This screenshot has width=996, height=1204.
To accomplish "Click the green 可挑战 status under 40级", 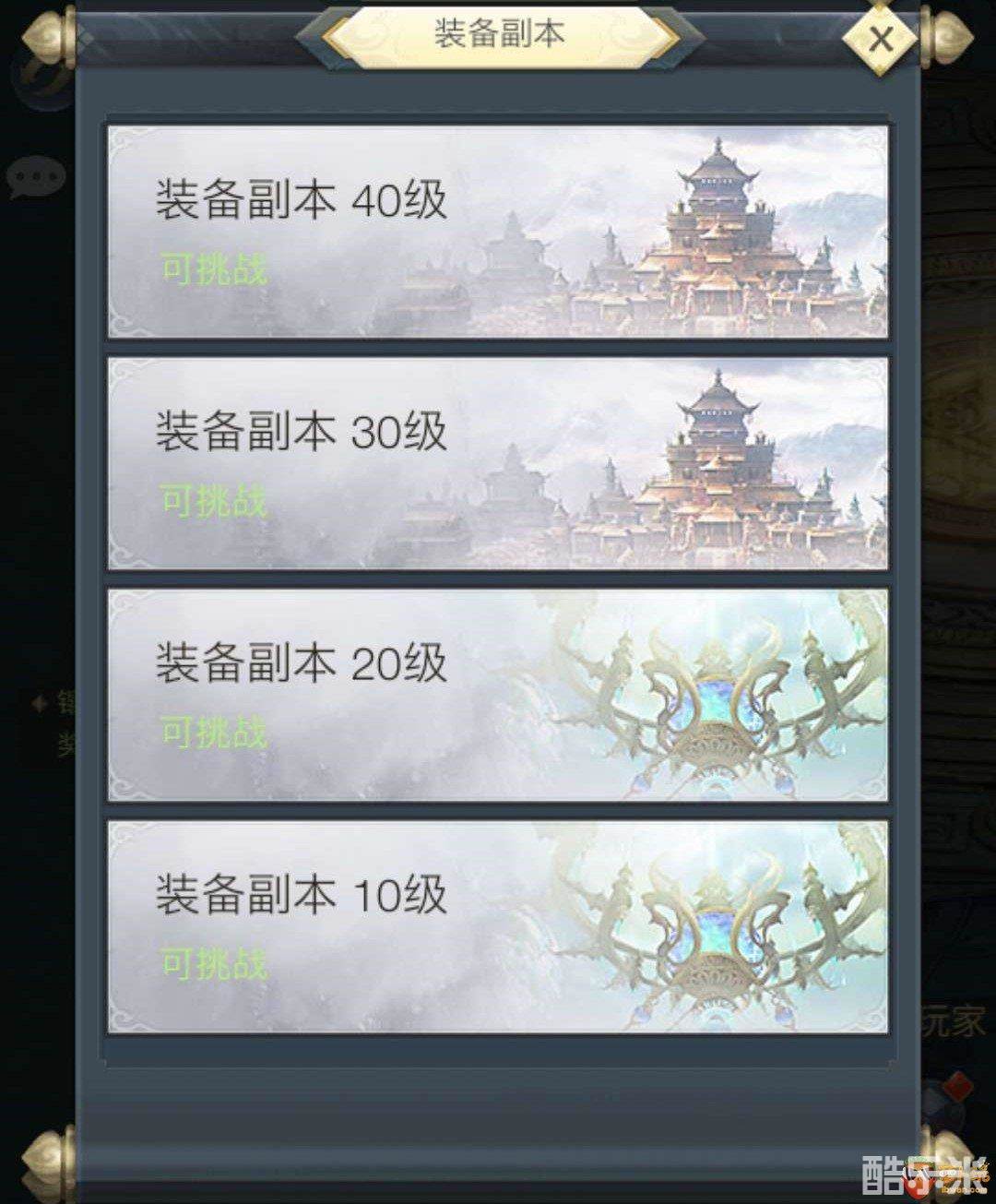I will [214, 269].
